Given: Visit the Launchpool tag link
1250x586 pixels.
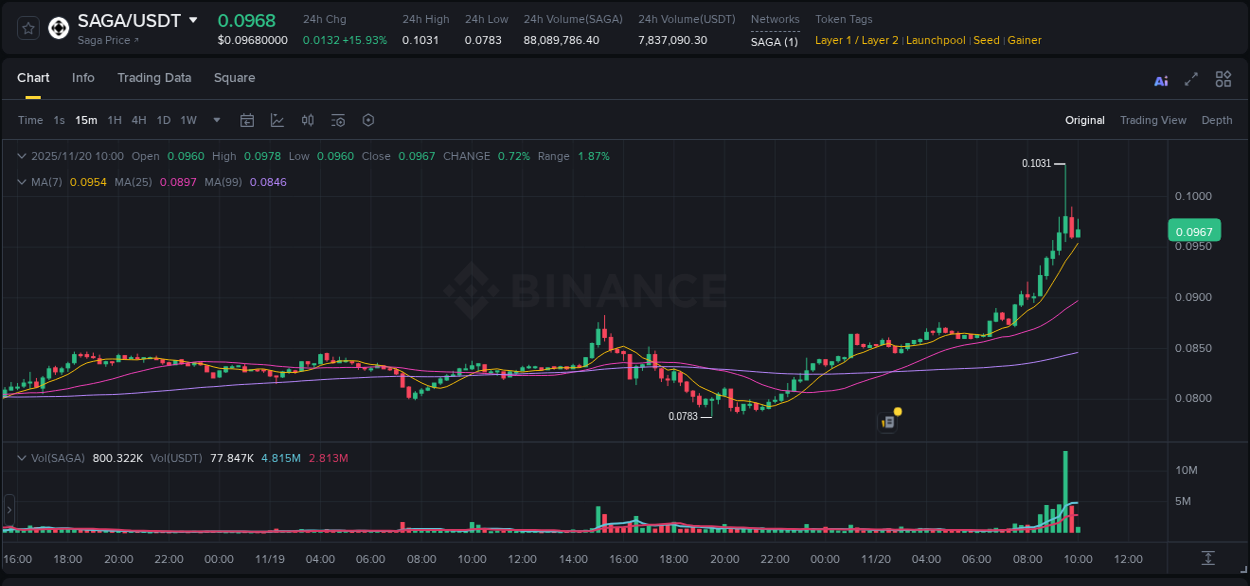Looking at the screenshot, I should coord(935,40).
